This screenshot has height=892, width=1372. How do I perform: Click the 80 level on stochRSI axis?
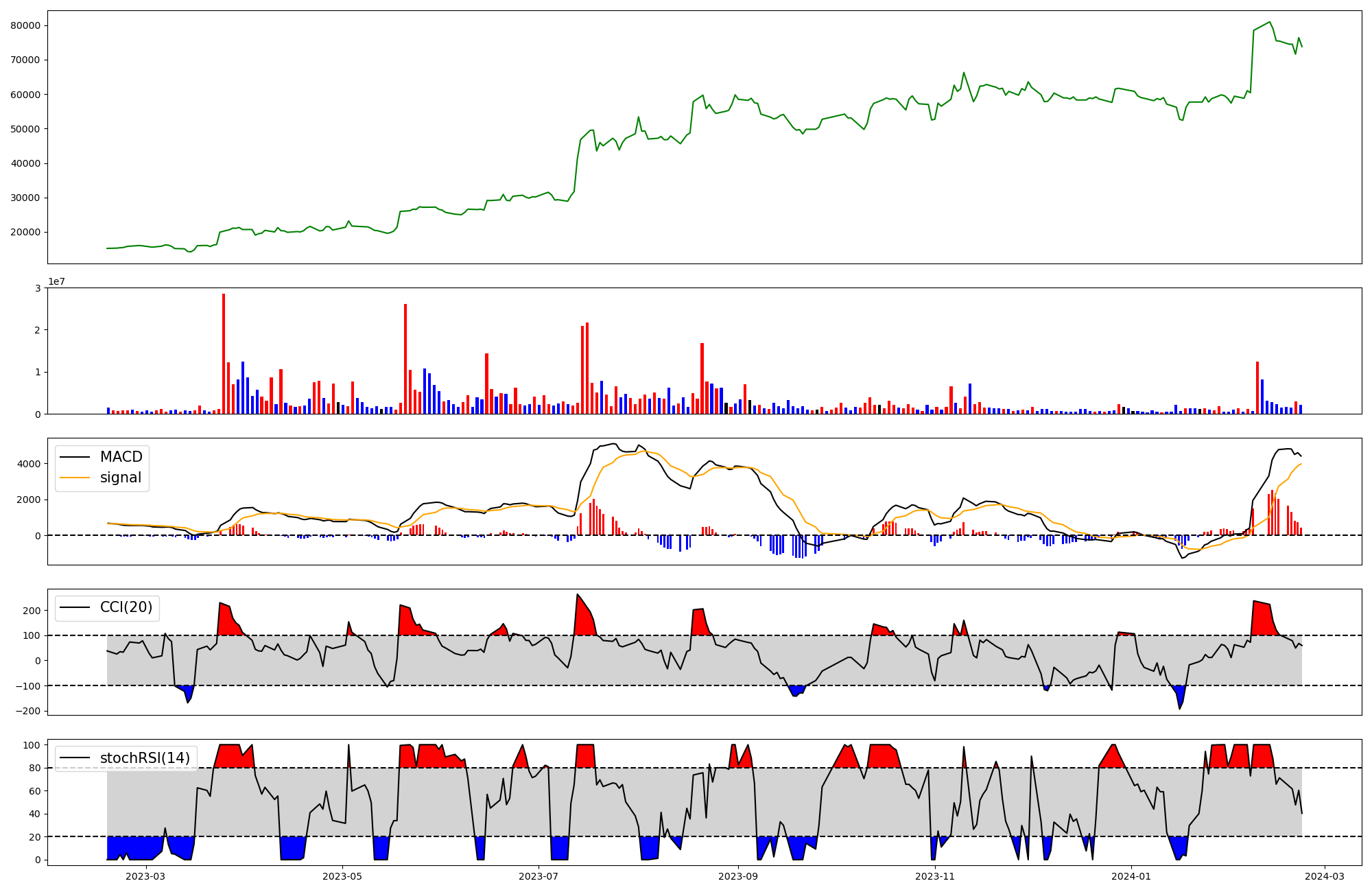[x=34, y=768]
